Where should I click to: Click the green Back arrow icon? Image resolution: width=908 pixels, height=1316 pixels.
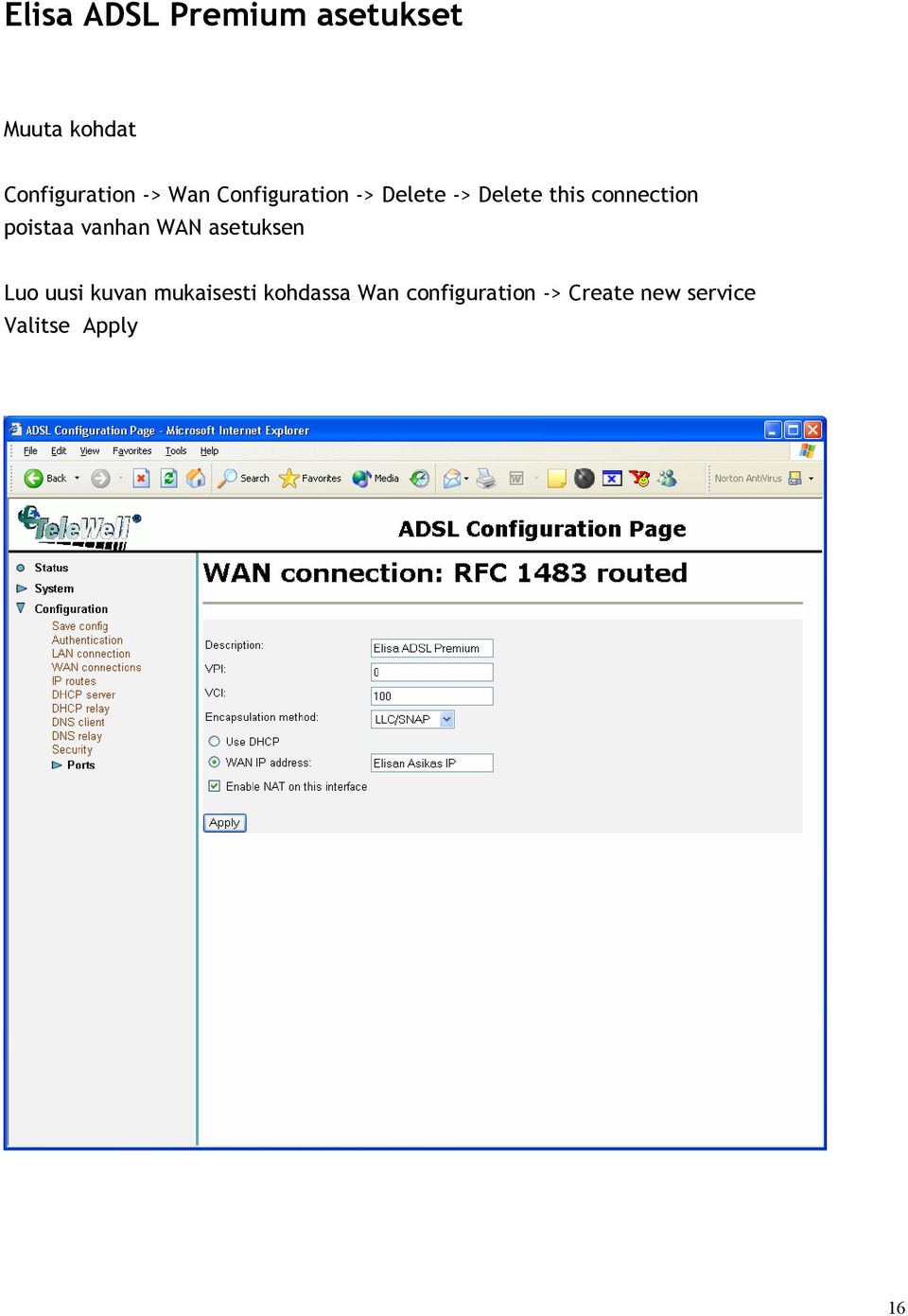pyautogui.click(x=33, y=479)
